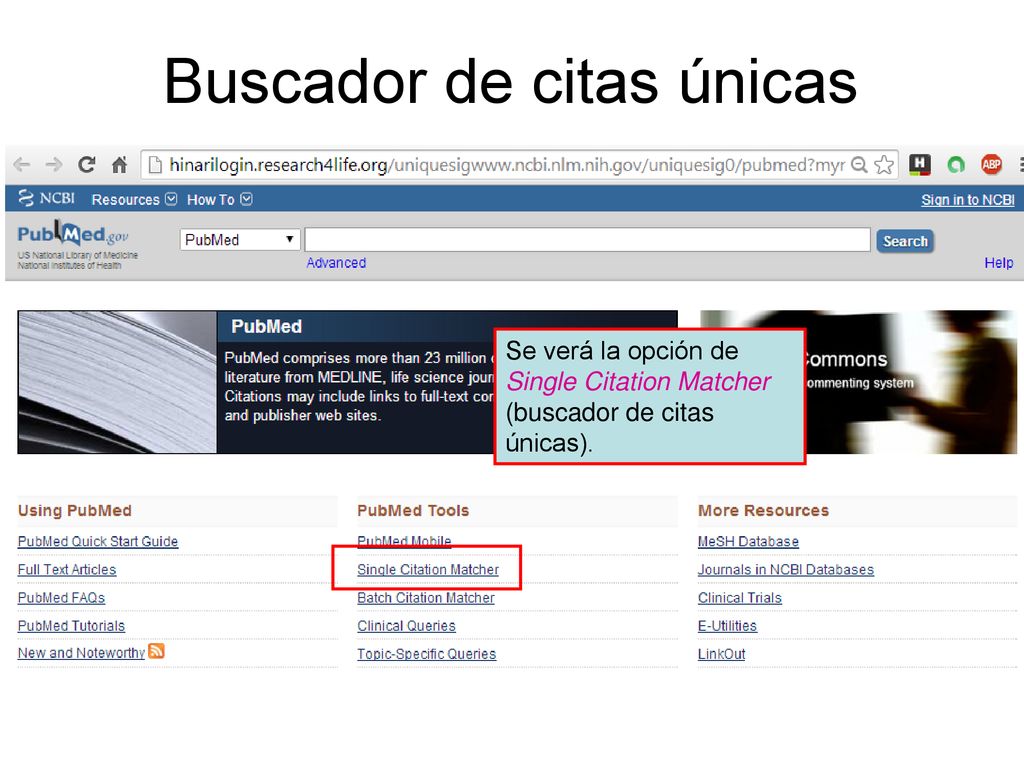The image size is (1024, 768).
Task: Open the Advanced search link
Action: click(336, 263)
